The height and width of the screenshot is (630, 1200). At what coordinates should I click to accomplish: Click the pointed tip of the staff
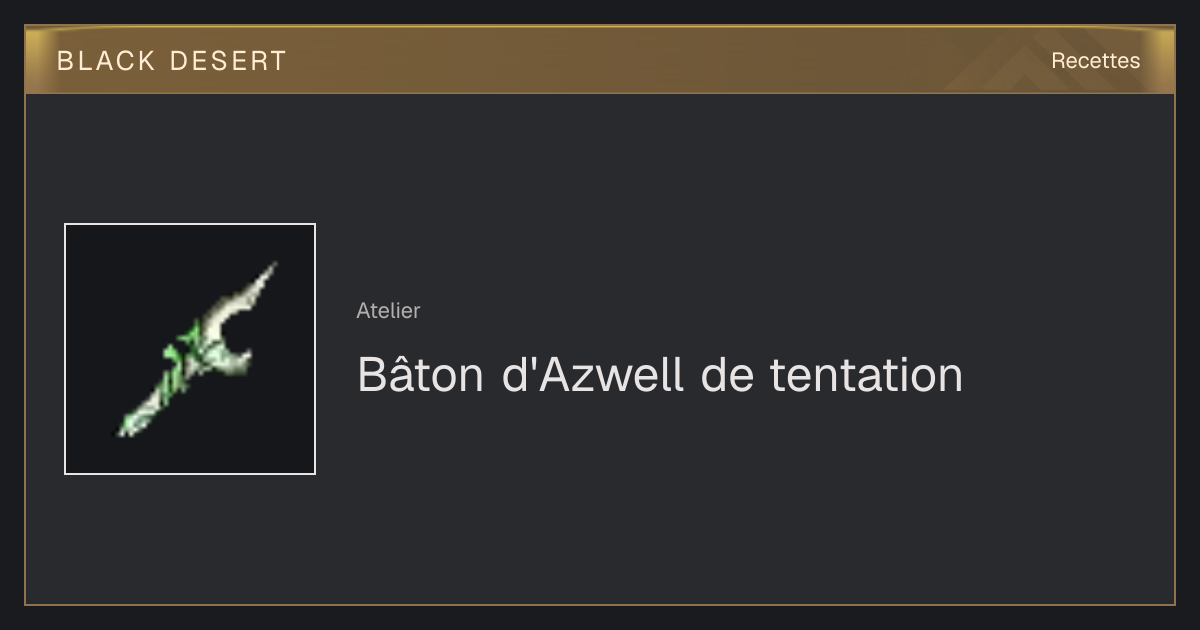tap(266, 274)
